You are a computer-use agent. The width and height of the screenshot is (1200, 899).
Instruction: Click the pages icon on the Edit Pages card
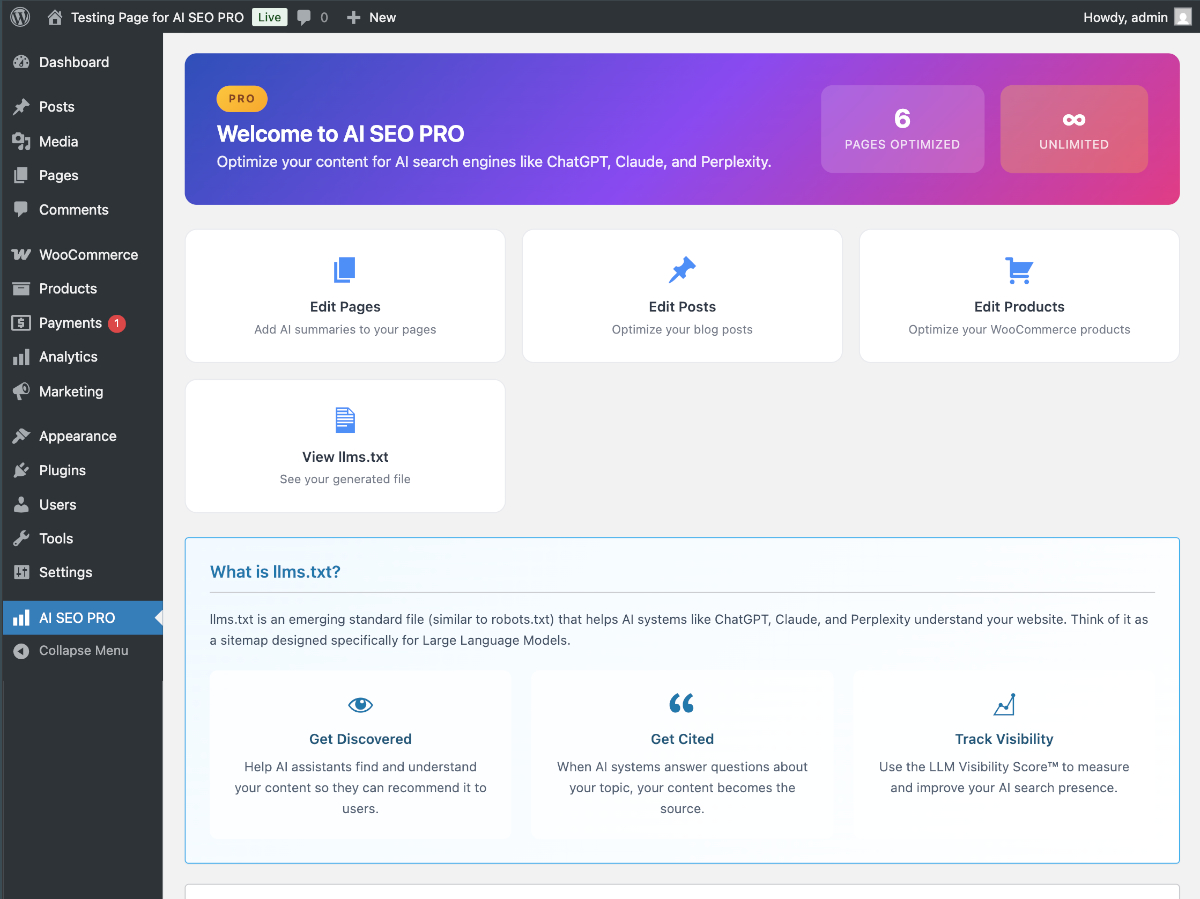click(x=345, y=270)
